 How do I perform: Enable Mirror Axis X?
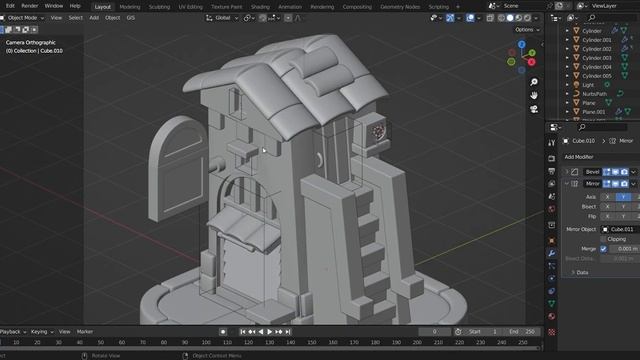coord(607,197)
